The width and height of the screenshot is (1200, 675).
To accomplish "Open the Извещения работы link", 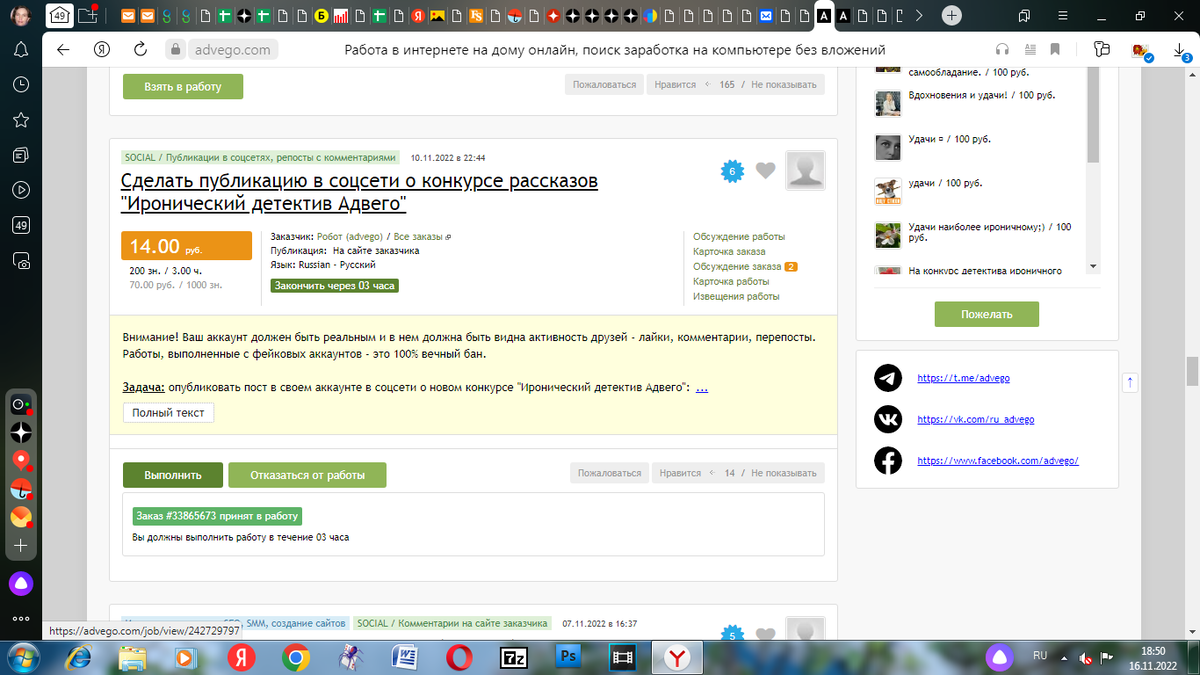I will click(736, 297).
